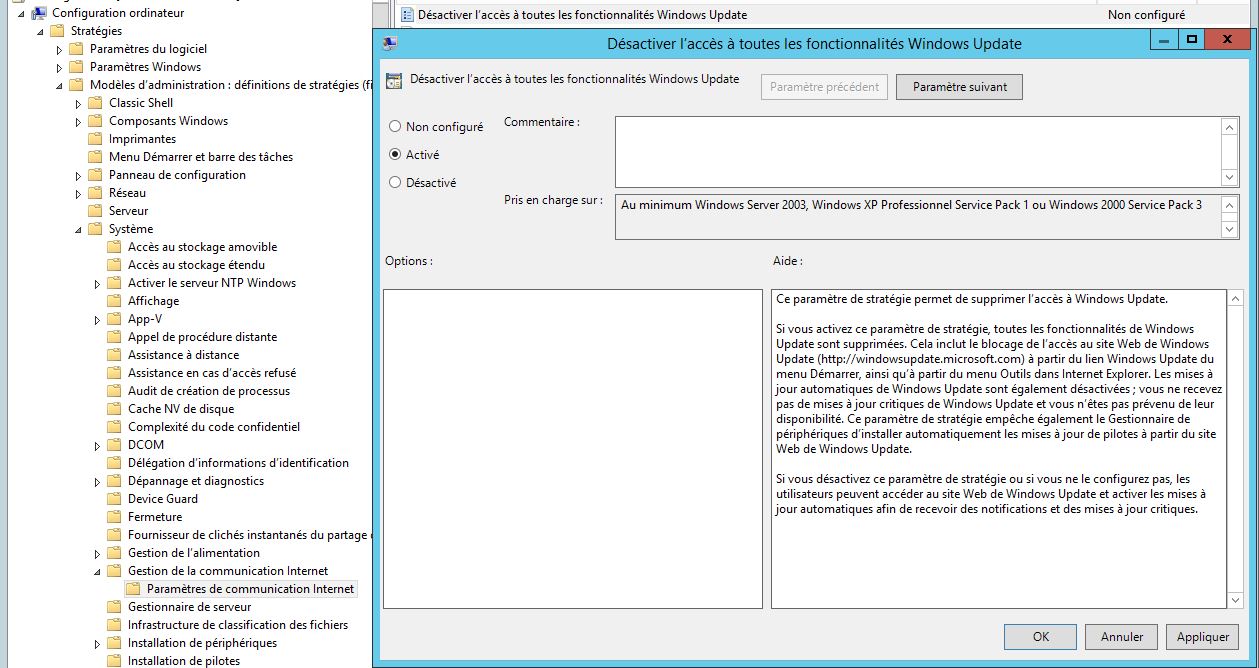This screenshot has width=1259, height=668.
Task: Click the Device Guard folder icon
Action: [x=115, y=499]
